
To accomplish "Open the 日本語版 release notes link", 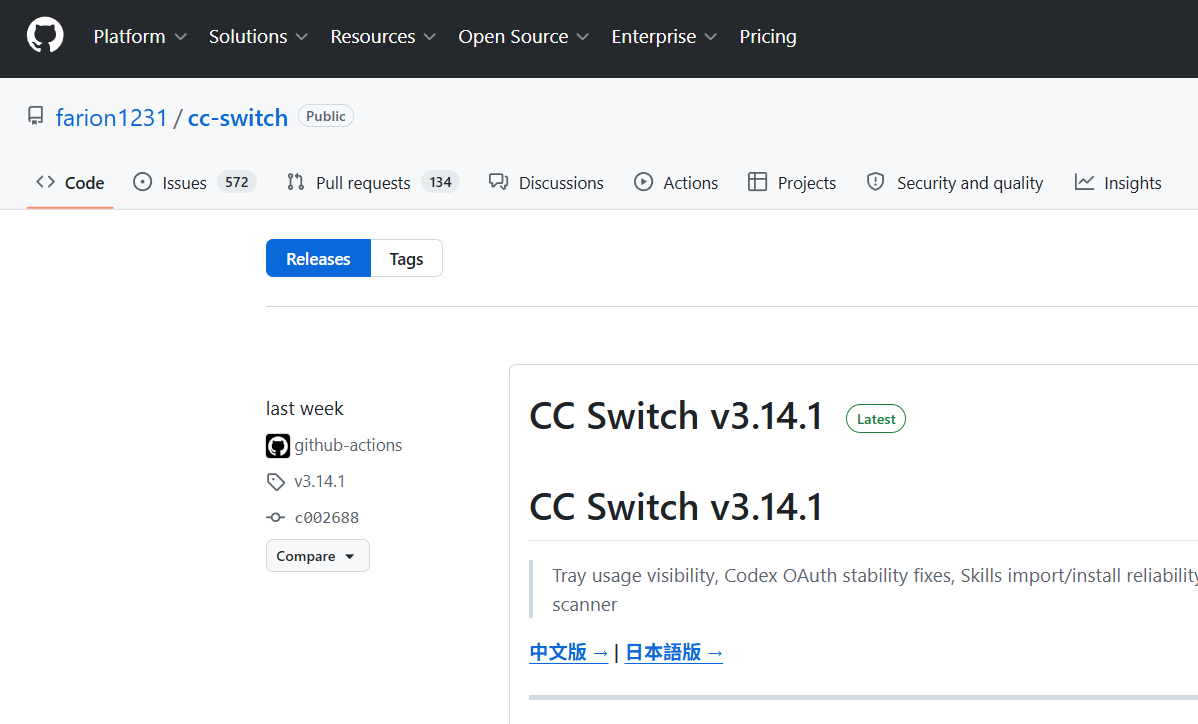I will tap(674, 652).
